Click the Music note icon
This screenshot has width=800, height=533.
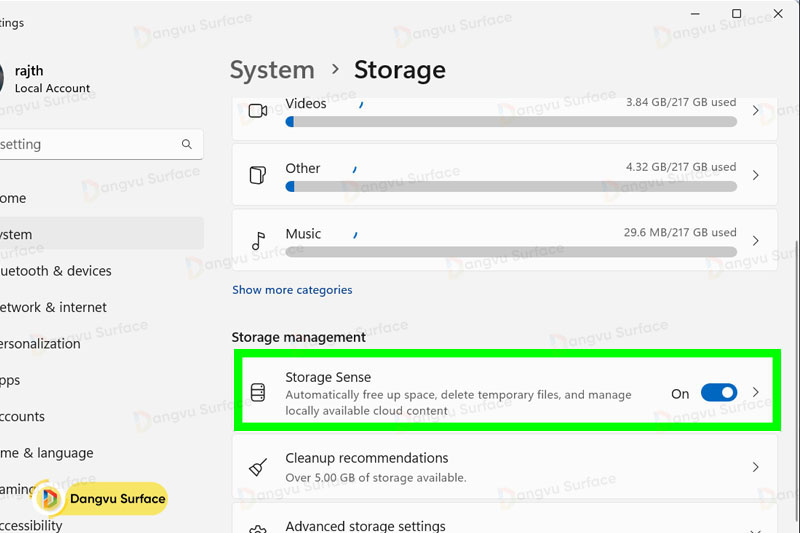pos(258,241)
